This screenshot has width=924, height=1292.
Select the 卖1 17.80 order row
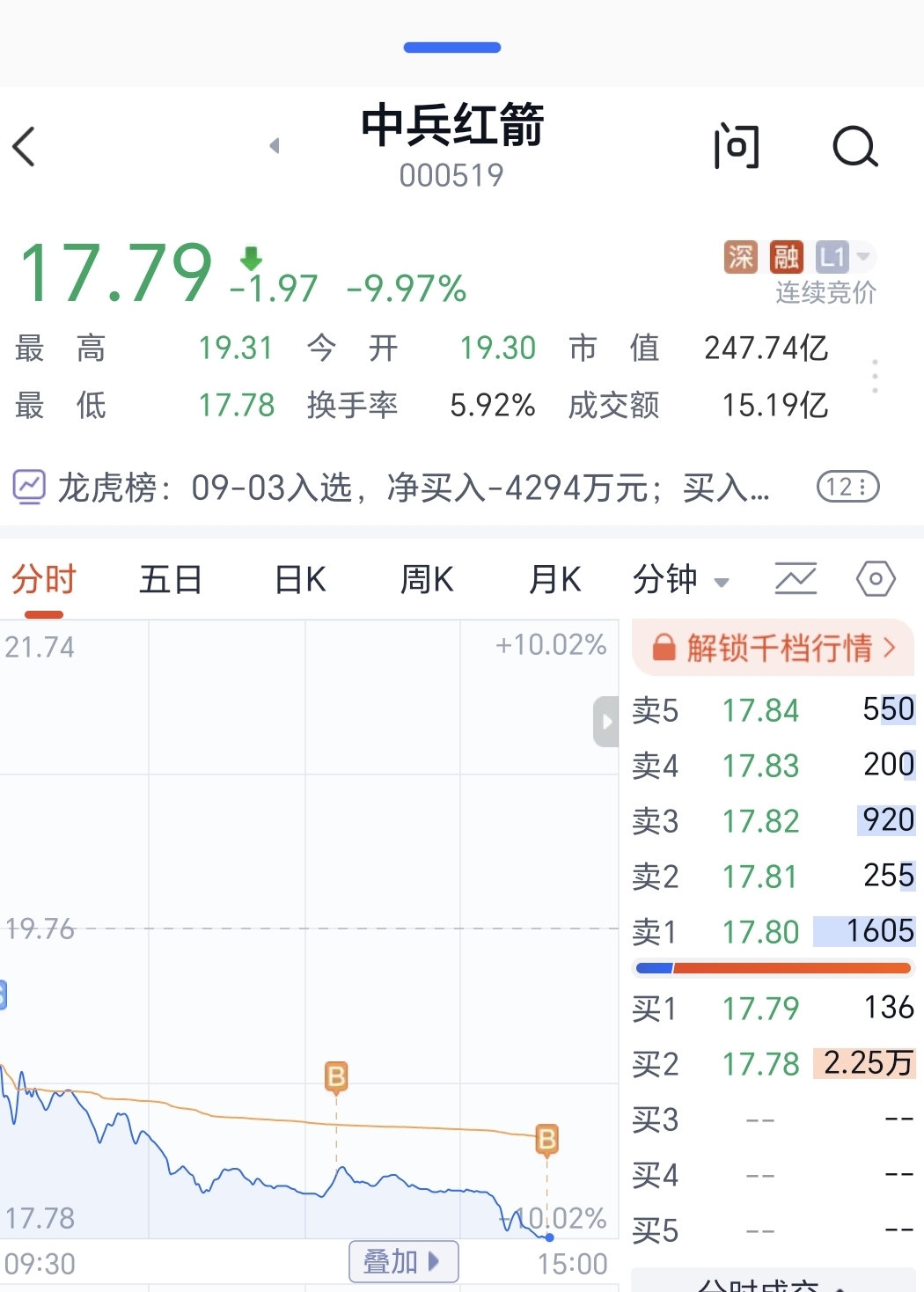774,931
